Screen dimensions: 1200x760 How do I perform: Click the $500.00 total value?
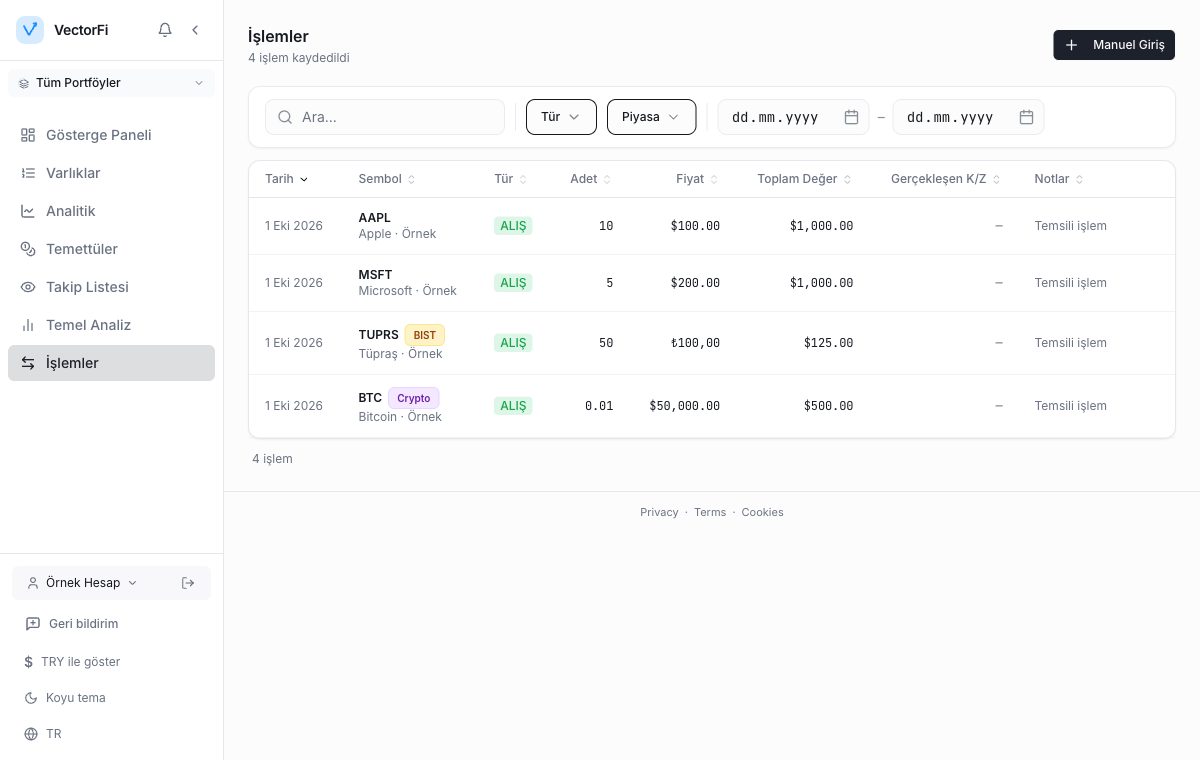click(x=828, y=406)
